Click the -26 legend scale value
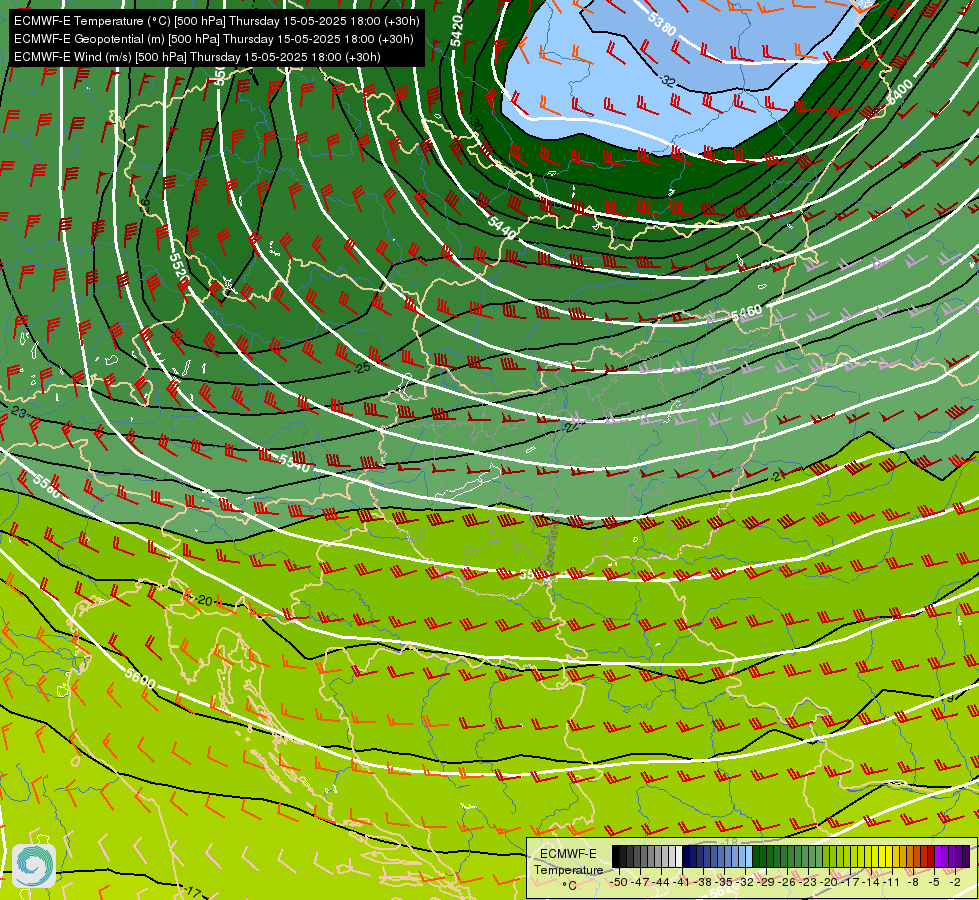This screenshot has height=900, width=979. 787,882
